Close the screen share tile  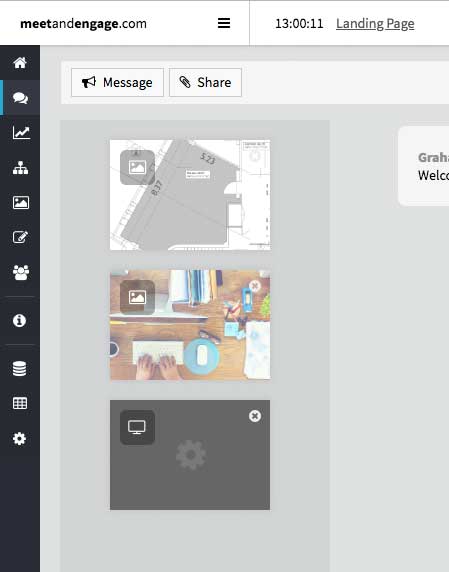pos(255,416)
